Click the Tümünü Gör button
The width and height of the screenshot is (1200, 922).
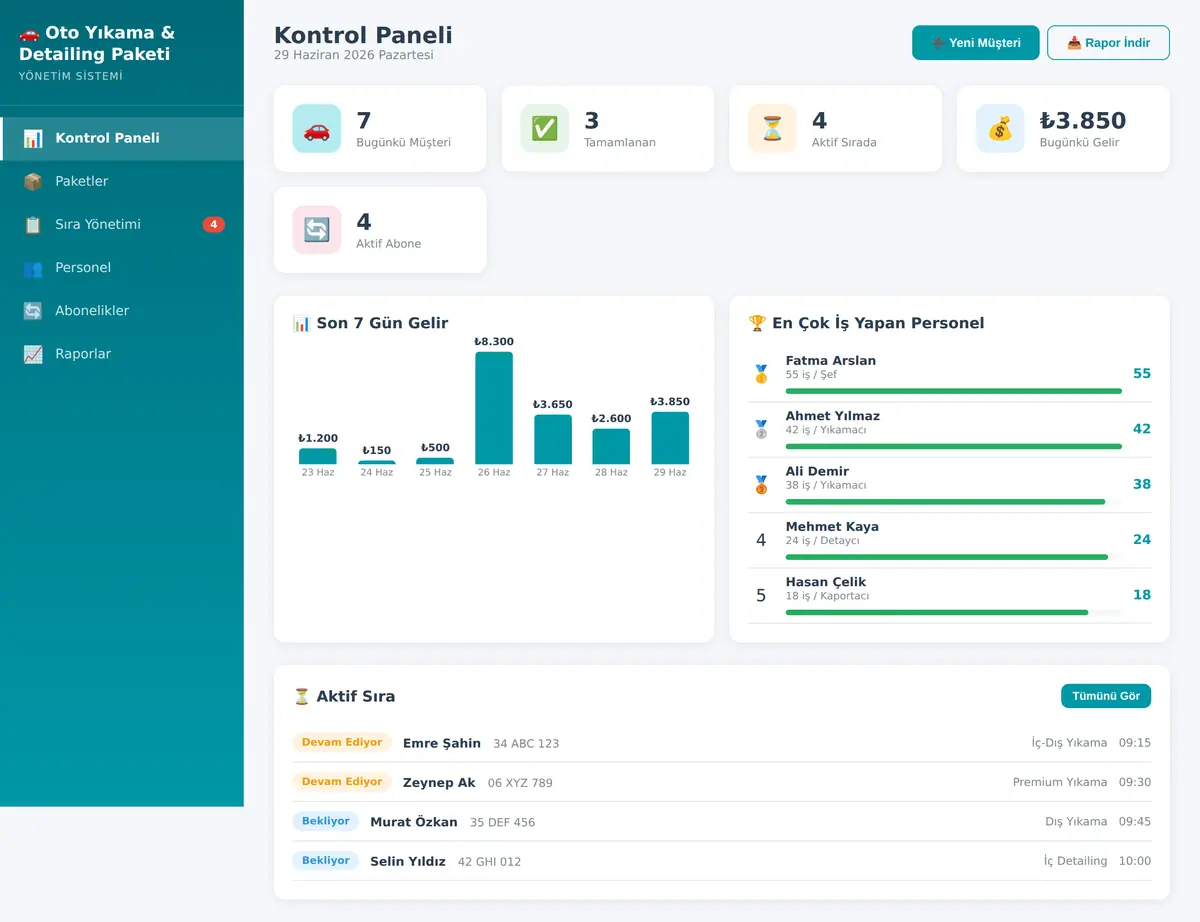(x=1106, y=696)
